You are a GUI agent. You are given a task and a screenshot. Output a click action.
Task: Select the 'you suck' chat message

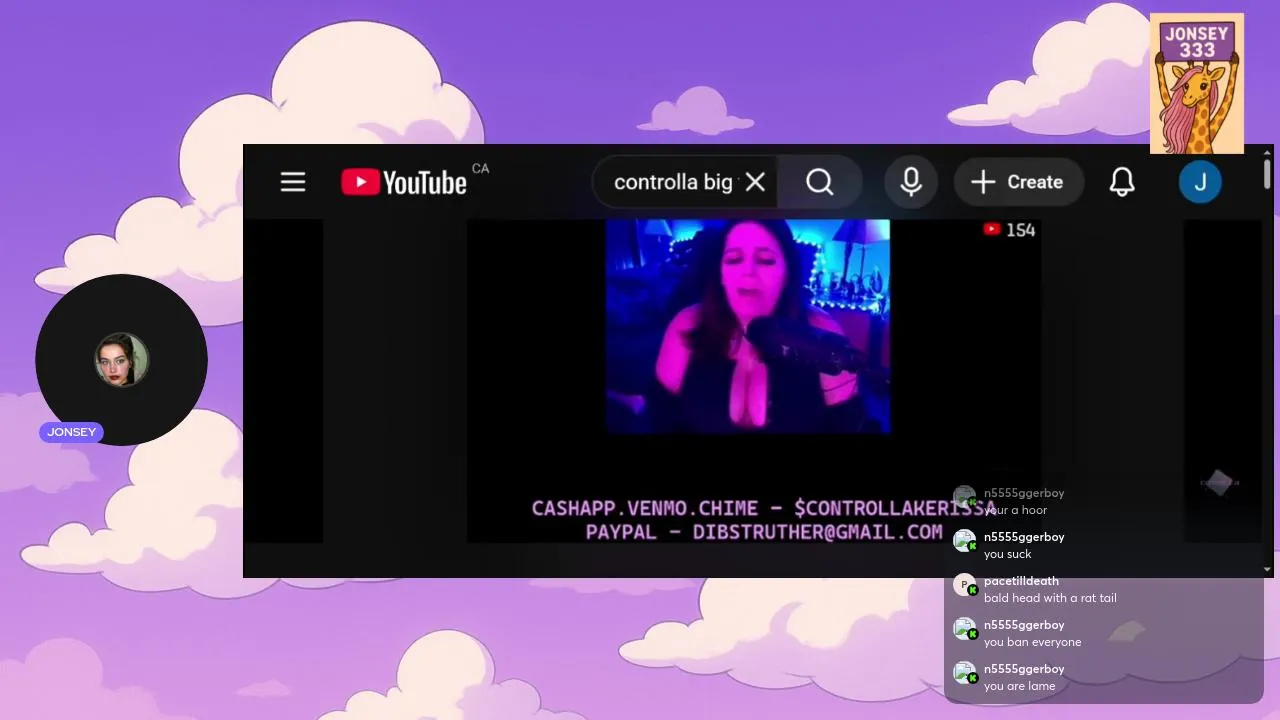pos(1007,554)
